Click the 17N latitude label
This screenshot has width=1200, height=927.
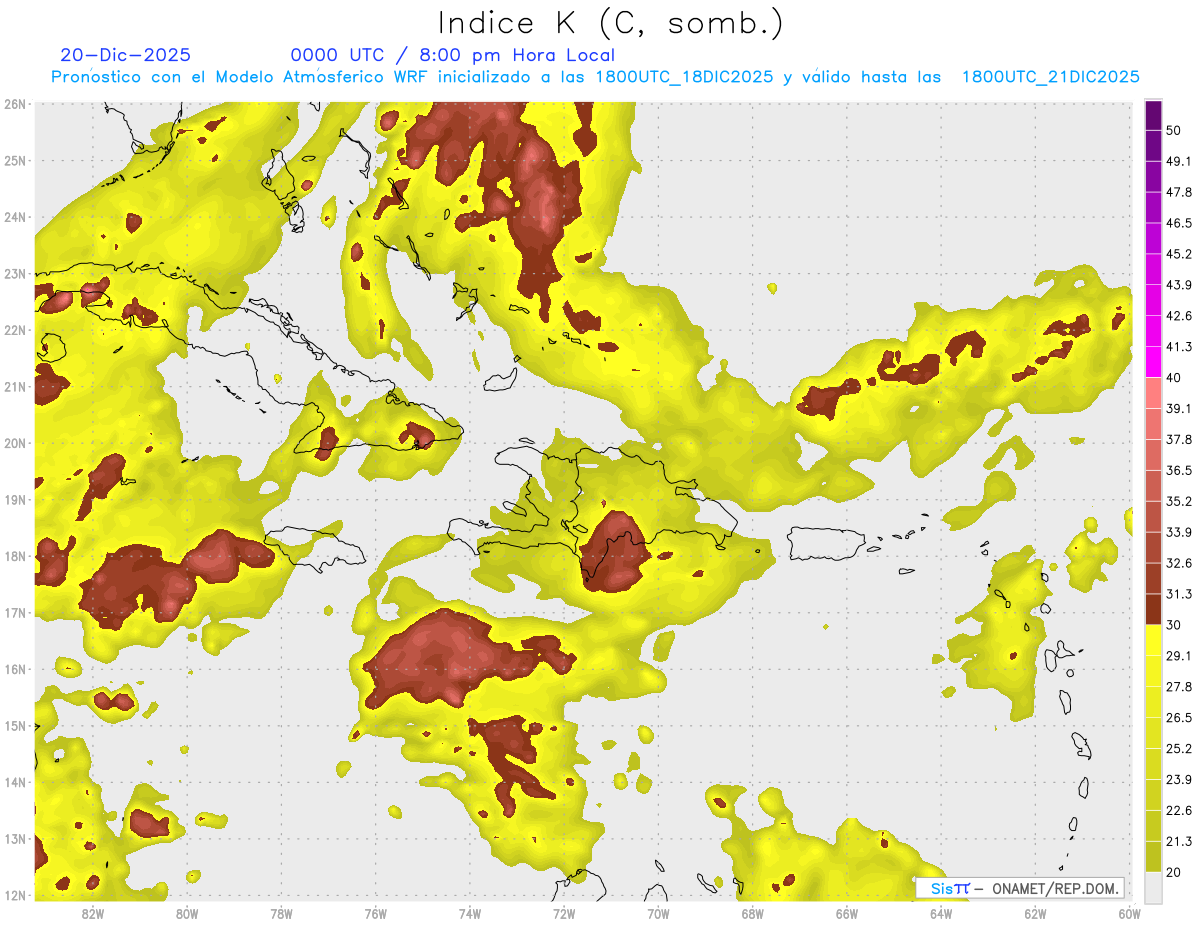[14, 612]
